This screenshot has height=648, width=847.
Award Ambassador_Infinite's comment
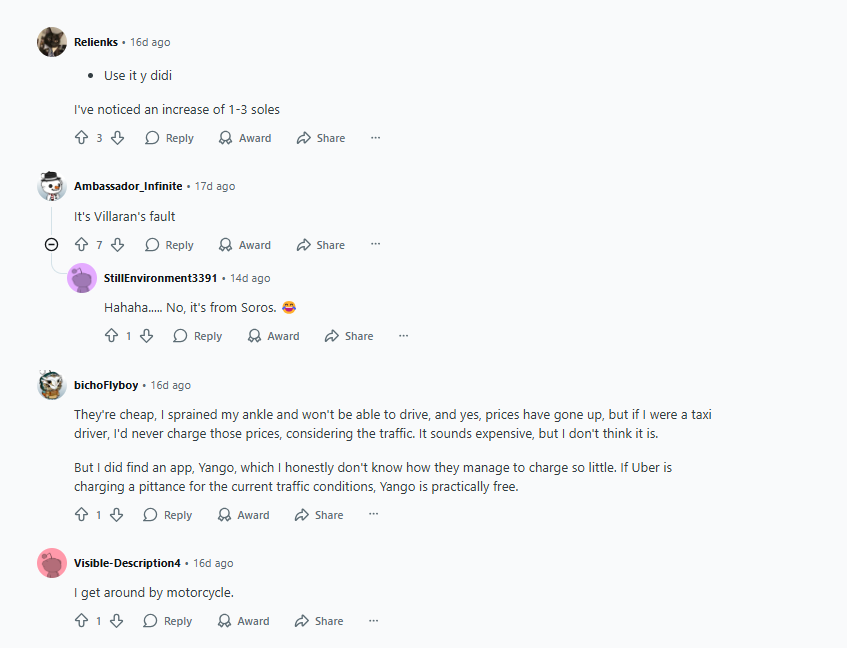[245, 245]
